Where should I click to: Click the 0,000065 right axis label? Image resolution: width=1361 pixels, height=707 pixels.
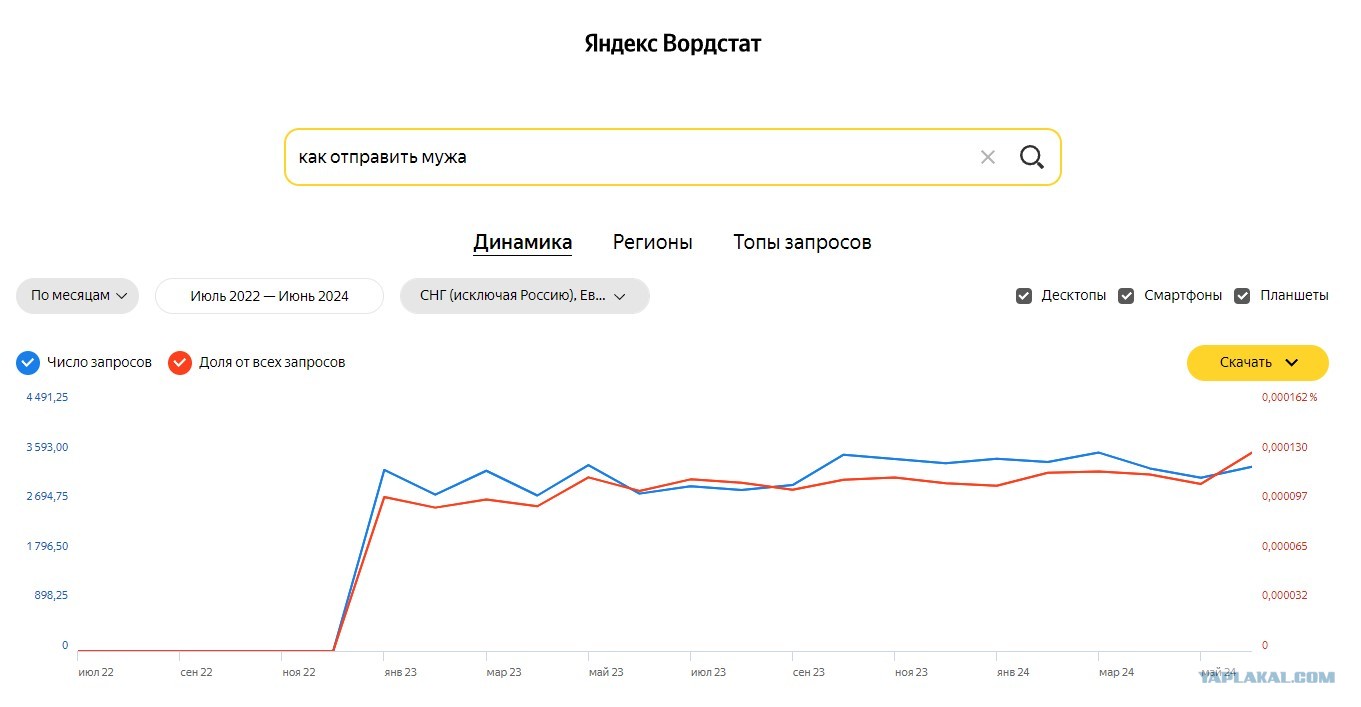pyautogui.click(x=1284, y=546)
